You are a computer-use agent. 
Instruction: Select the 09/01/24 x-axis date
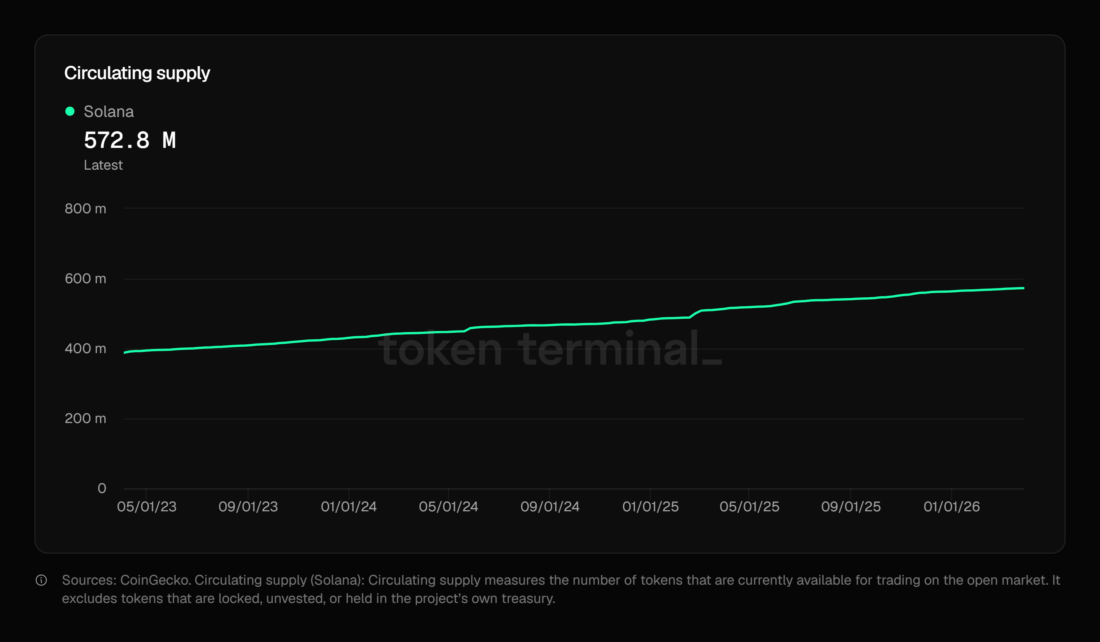coord(550,507)
